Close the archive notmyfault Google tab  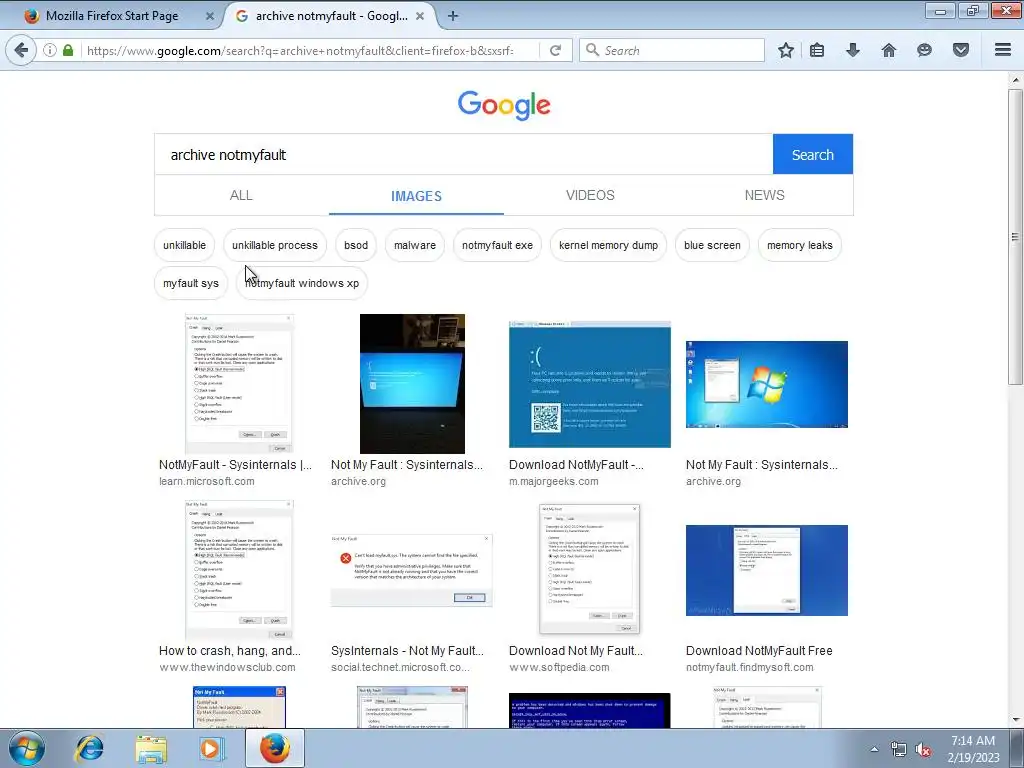tap(420, 16)
